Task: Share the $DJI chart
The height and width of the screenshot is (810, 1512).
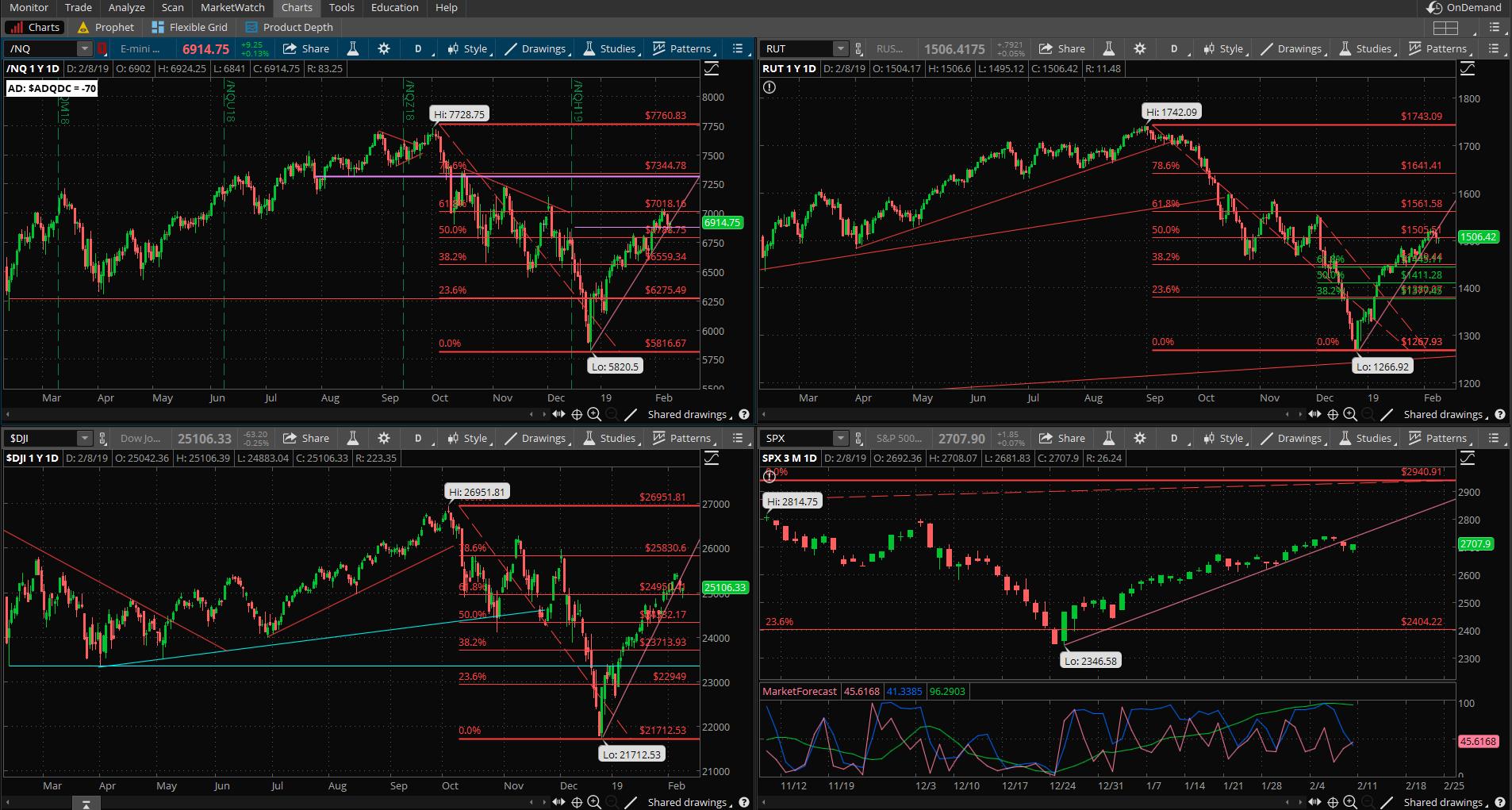Action: [305, 438]
